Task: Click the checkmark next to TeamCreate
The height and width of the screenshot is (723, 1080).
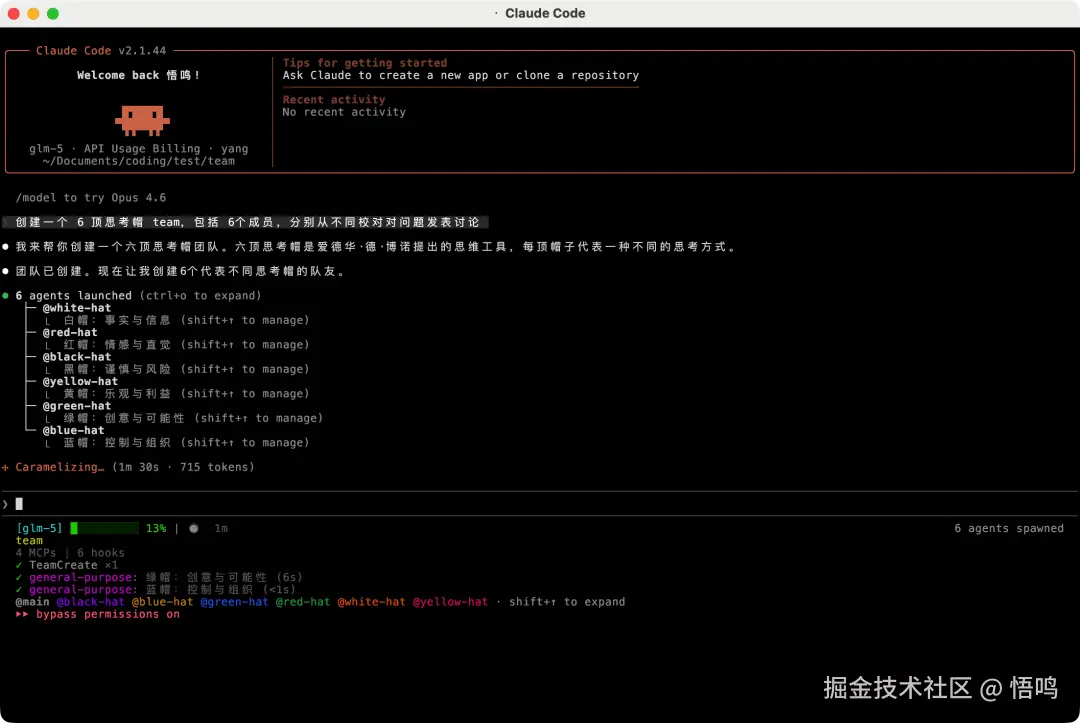Action: [19, 565]
